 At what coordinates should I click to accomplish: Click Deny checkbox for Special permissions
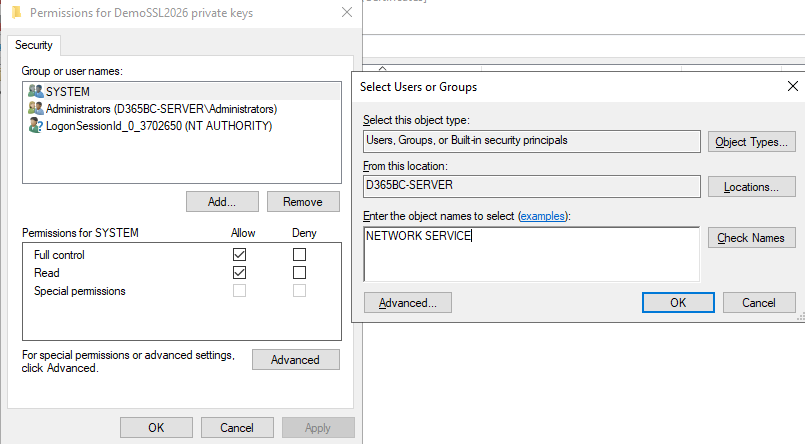[x=299, y=291]
